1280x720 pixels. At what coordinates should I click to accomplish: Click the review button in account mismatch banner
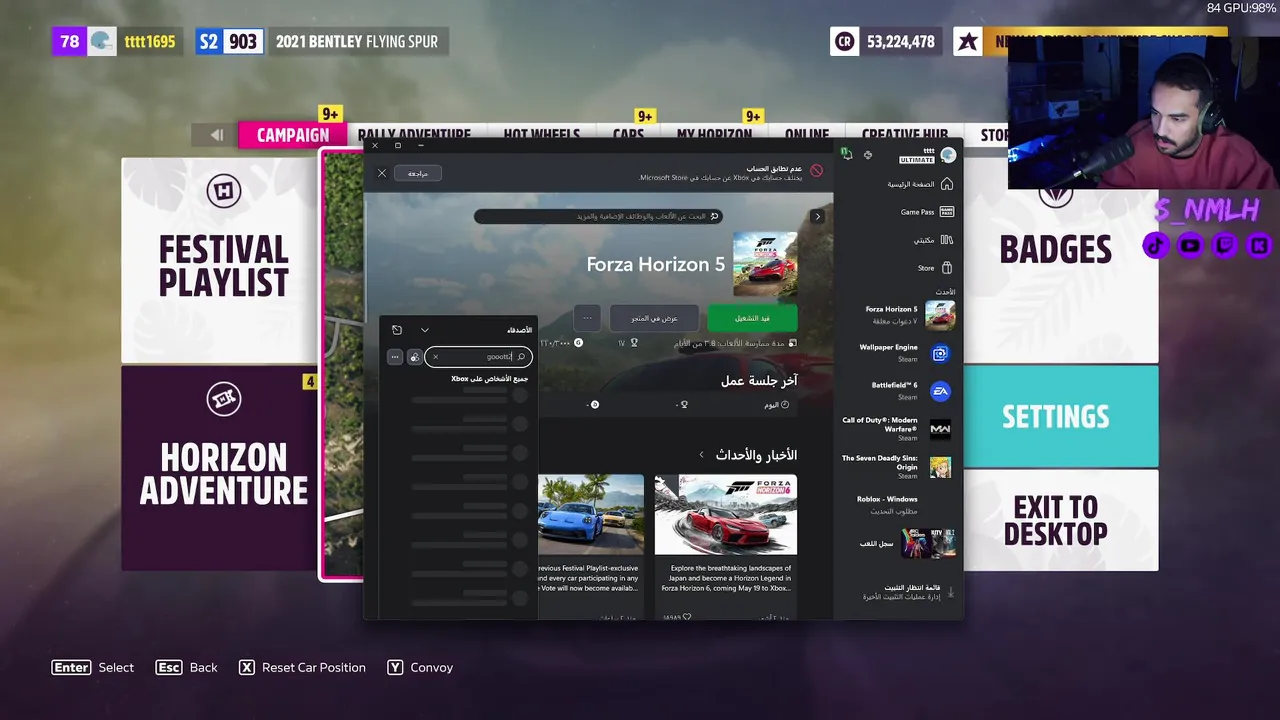point(418,173)
